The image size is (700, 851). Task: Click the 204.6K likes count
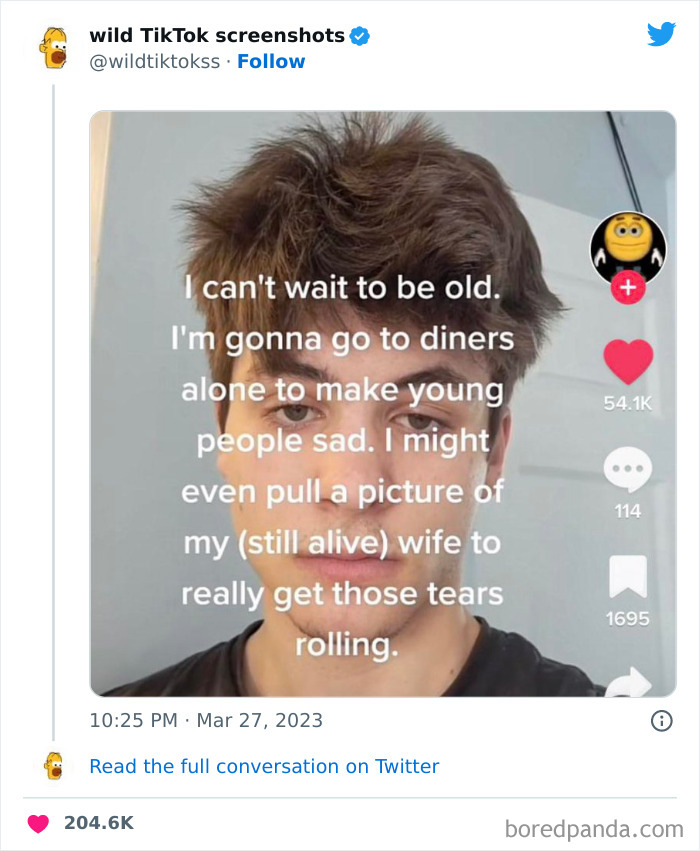[x=99, y=823]
